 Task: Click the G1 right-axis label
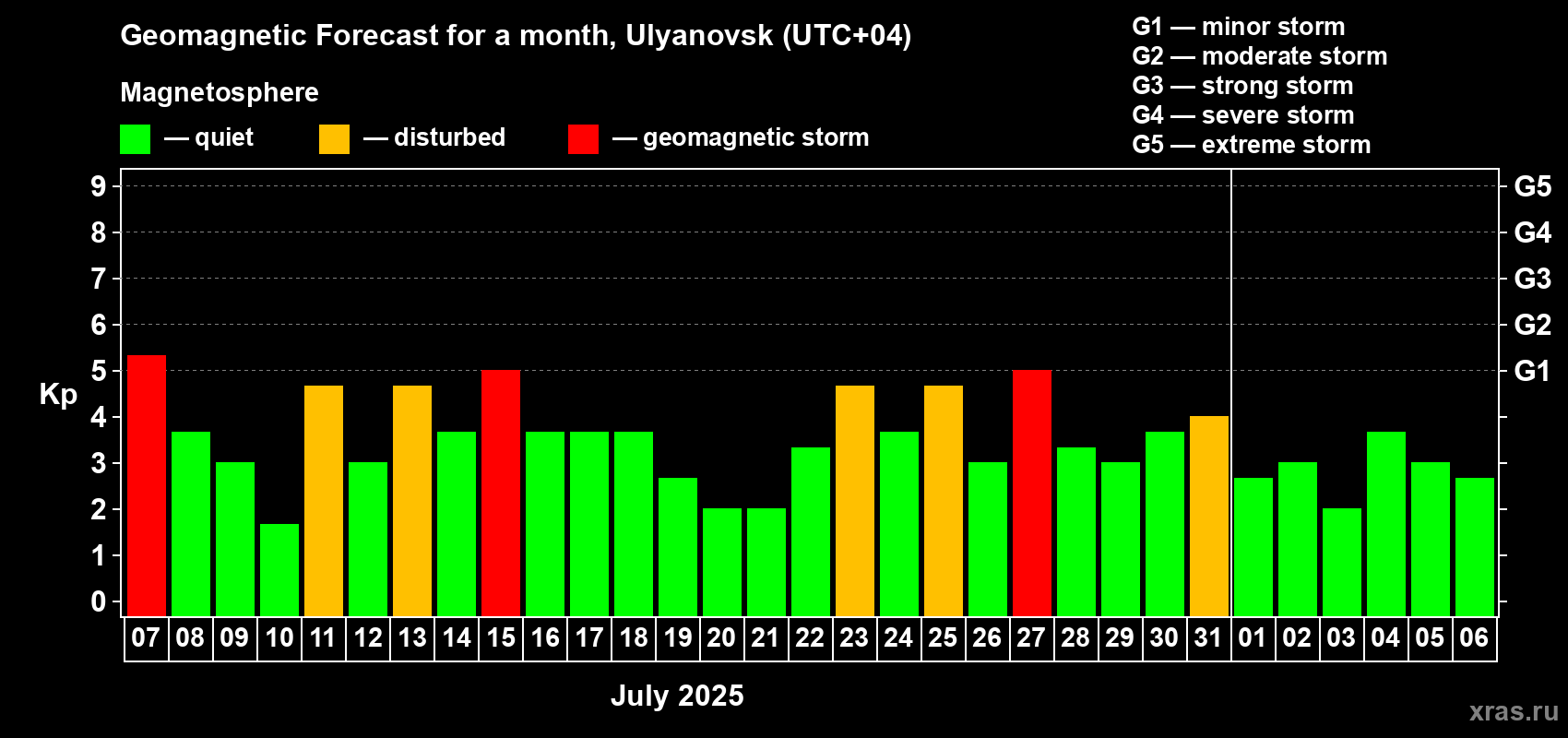coord(1533,371)
